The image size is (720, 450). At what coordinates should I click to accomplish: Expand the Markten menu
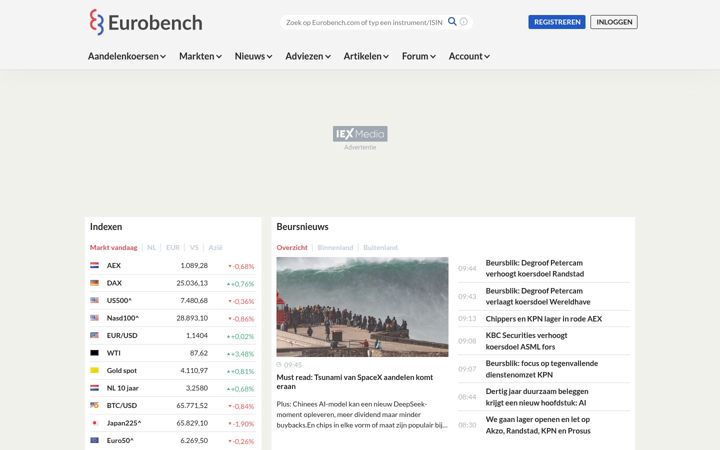pos(200,56)
